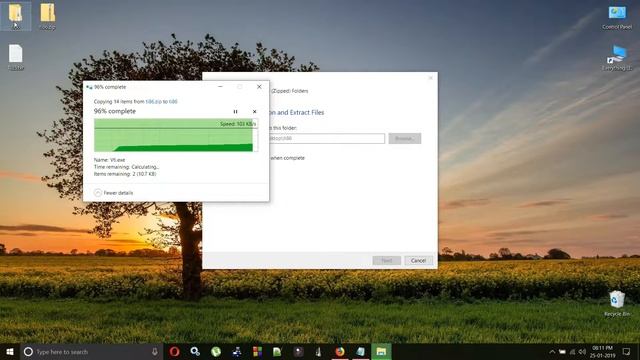
Task: Open the magnifier search app on taskbar
Action: click(x=195, y=351)
